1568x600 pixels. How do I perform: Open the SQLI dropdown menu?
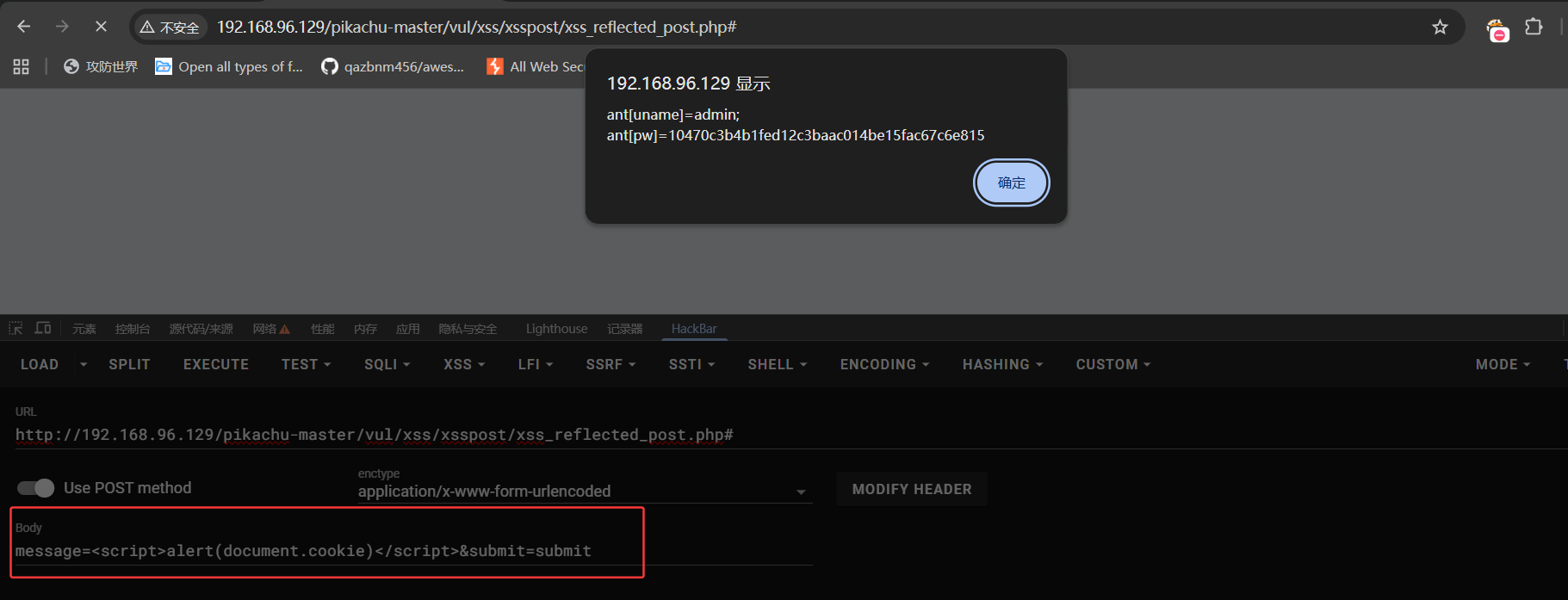387,364
